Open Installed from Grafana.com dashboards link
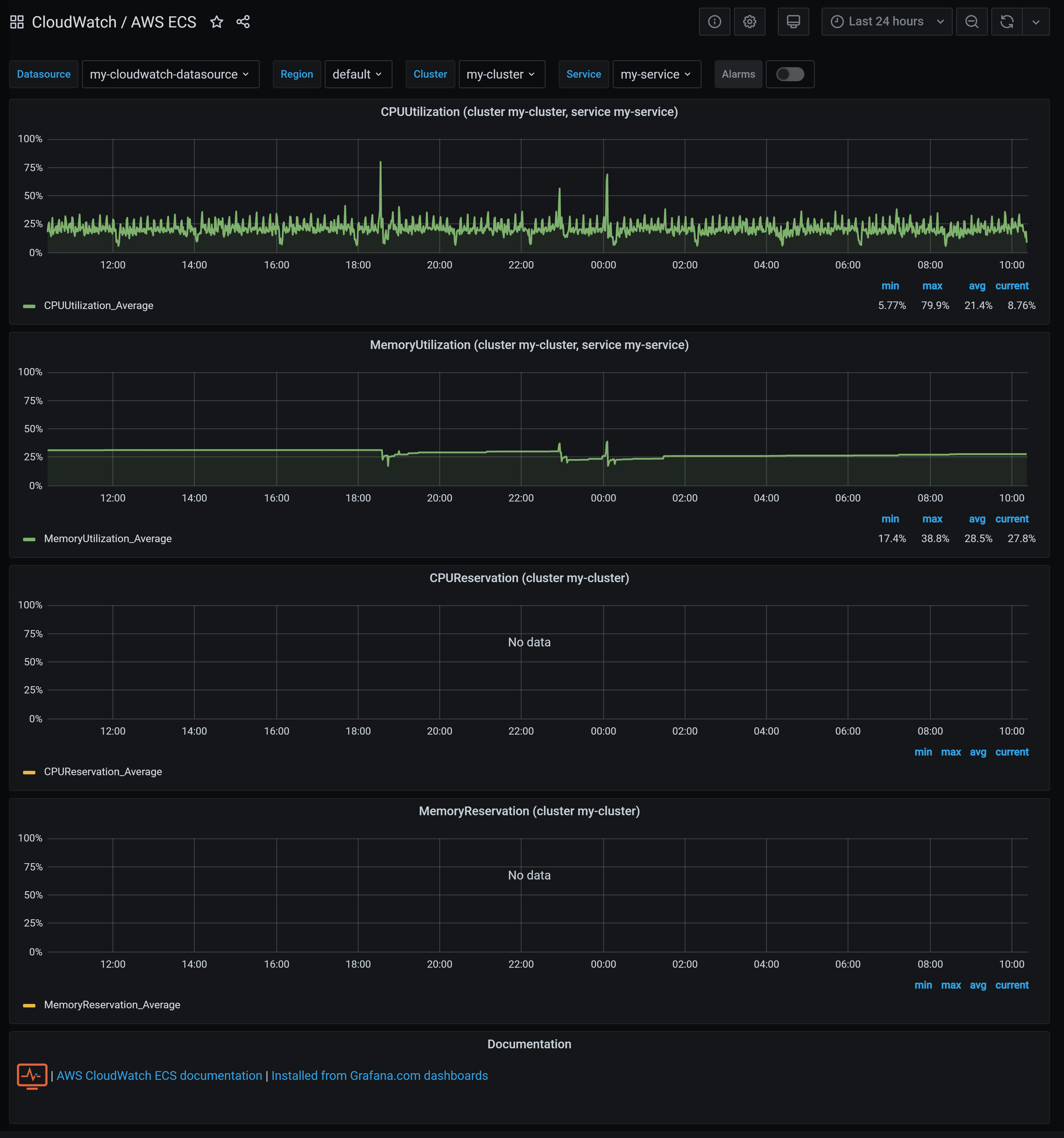Image resolution: width=1064 pixels, height=1138 pixels. point(379,1075)
